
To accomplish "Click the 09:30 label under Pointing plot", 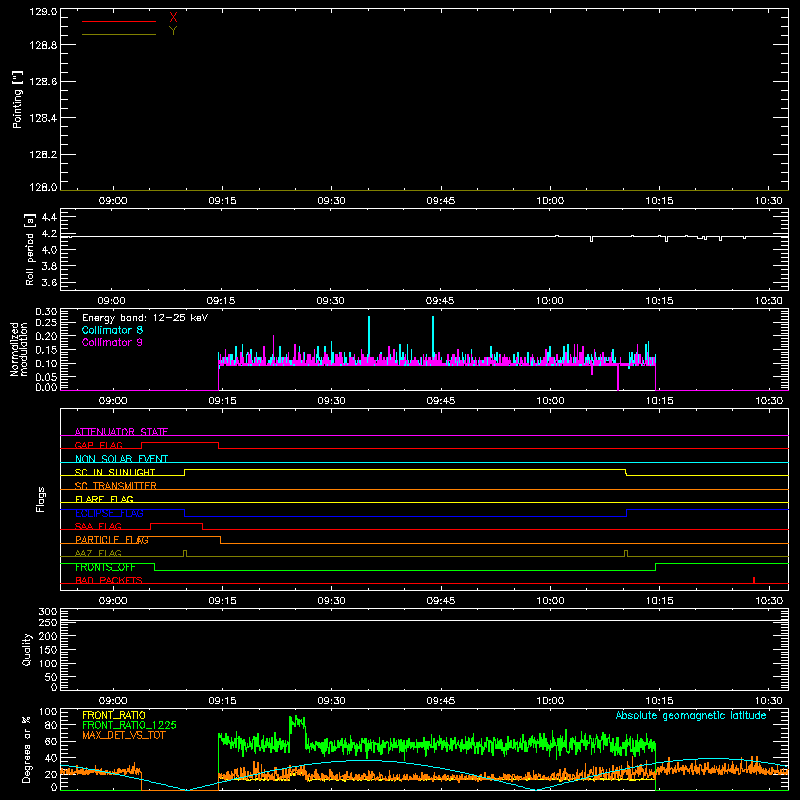I will click(332, 201).
